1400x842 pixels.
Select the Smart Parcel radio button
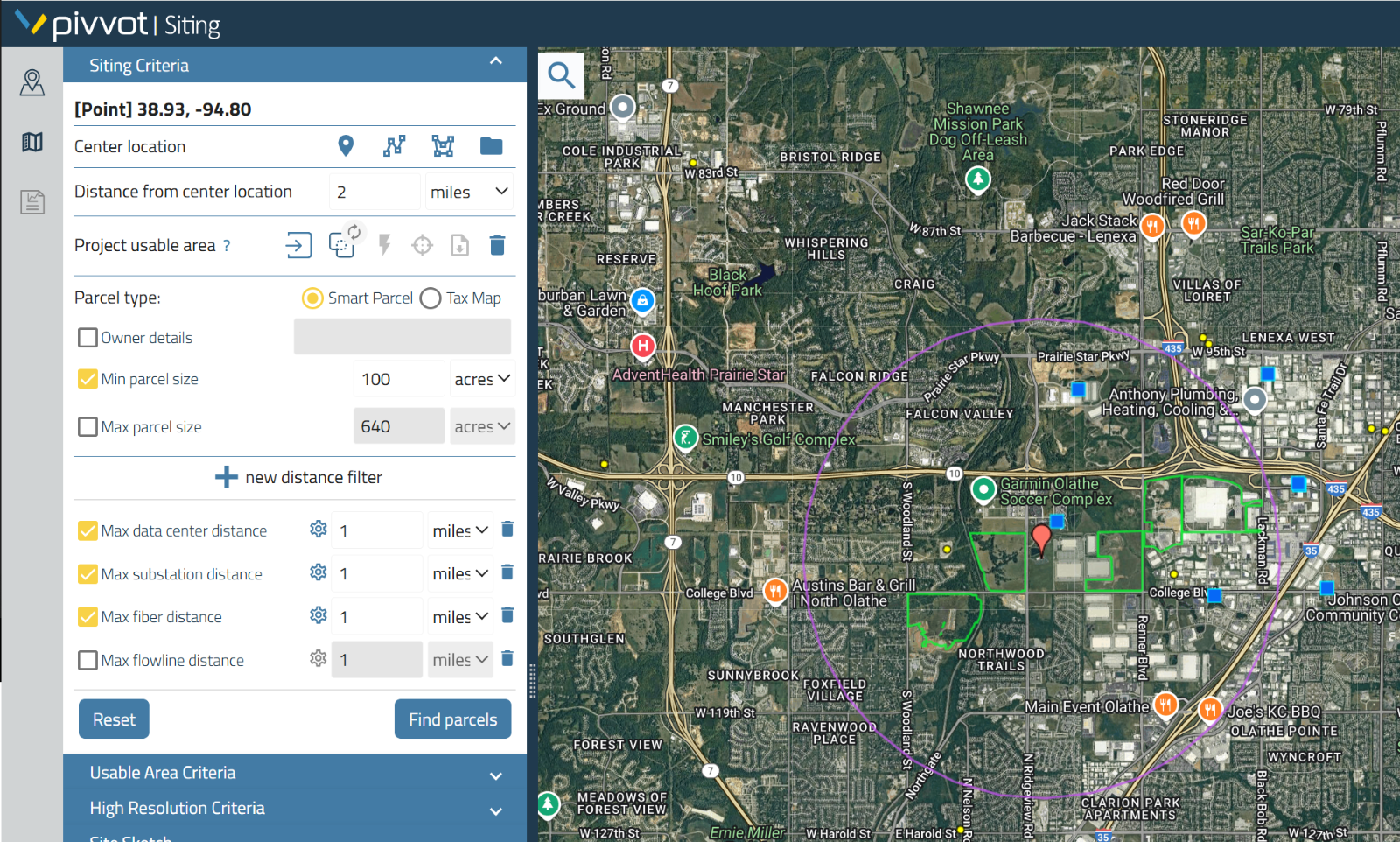[x=312, y=298]
